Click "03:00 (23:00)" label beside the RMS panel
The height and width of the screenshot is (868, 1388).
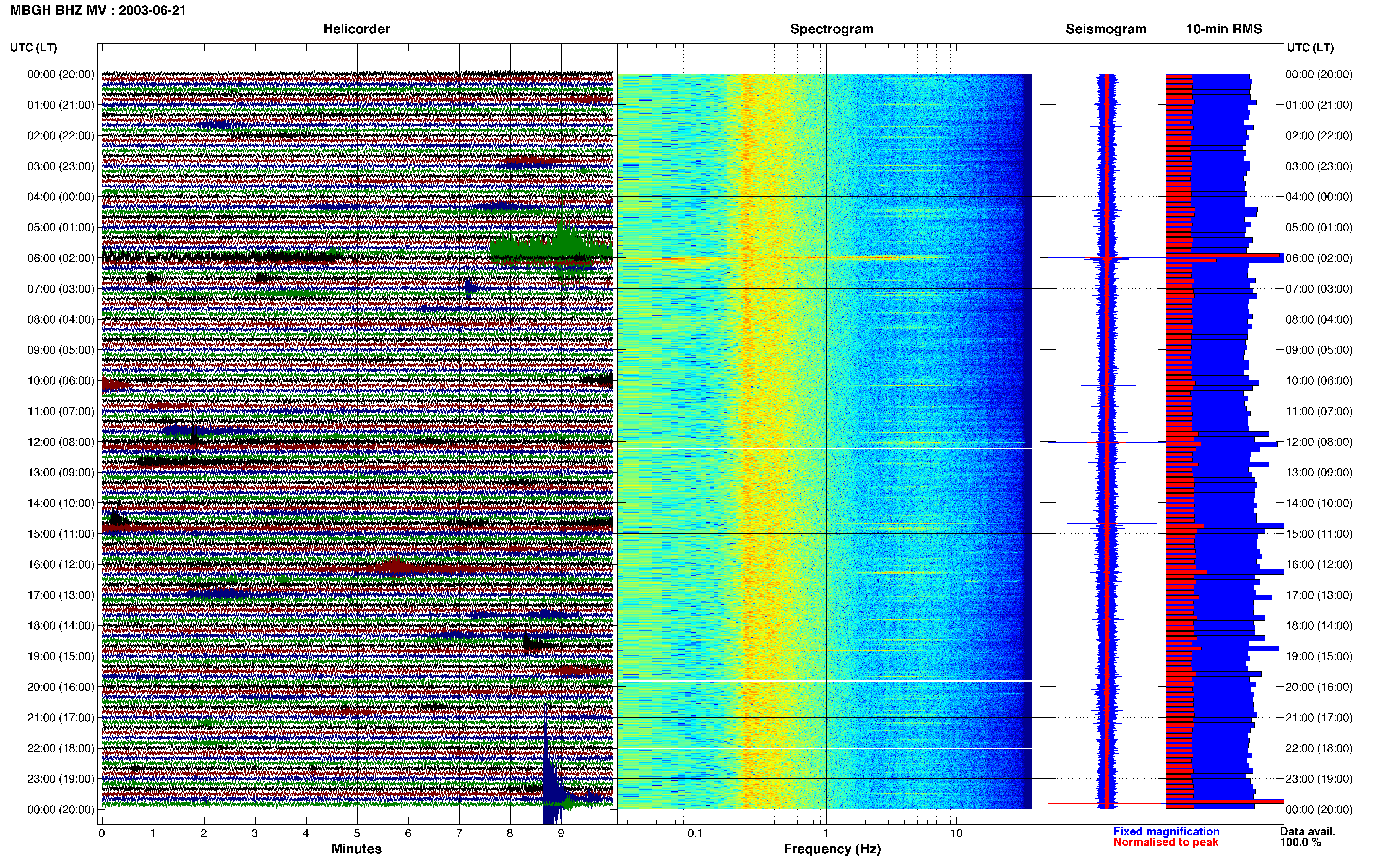[1319, 166]
